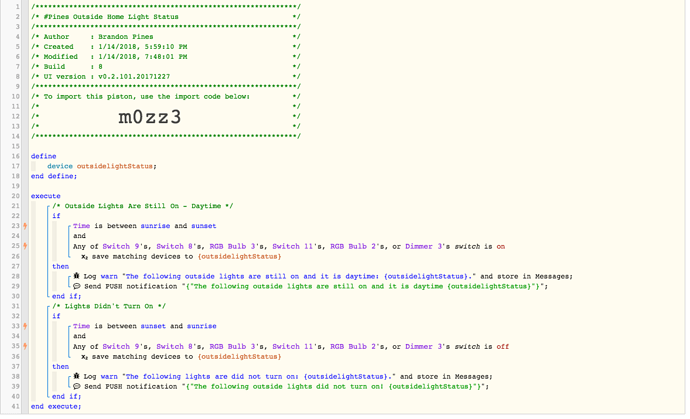This screenshot has width=690, height=419.
Task: Click the 'and' operator on line 24
Action: (x=80, y=236)
